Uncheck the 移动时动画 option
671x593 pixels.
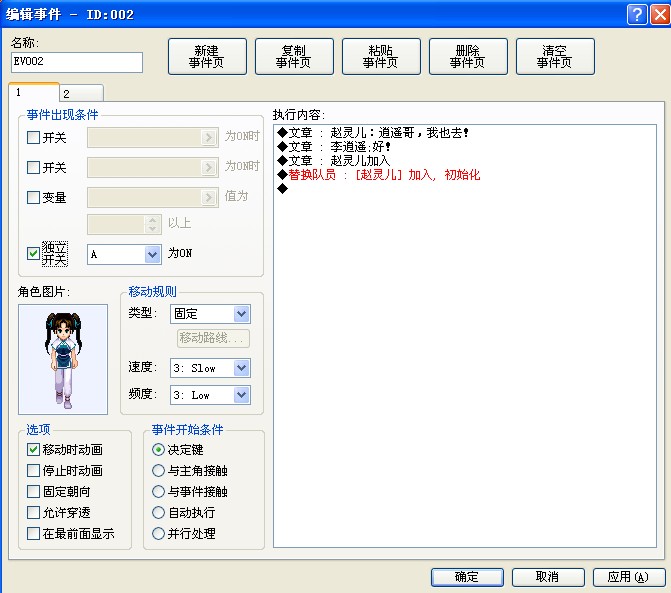(33, 449)
